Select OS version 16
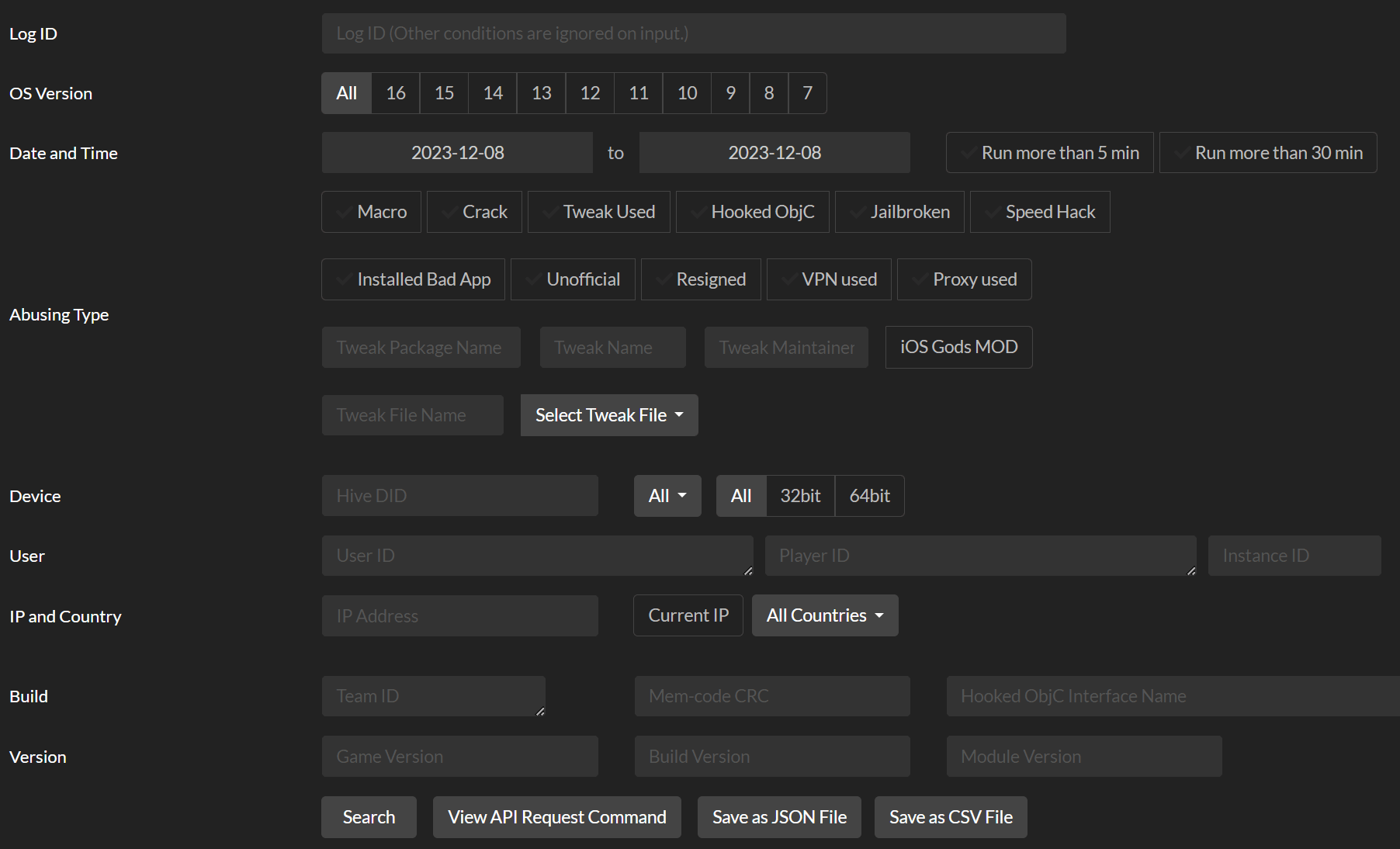The image size is (1400, 849). click(x=396, y=93)
